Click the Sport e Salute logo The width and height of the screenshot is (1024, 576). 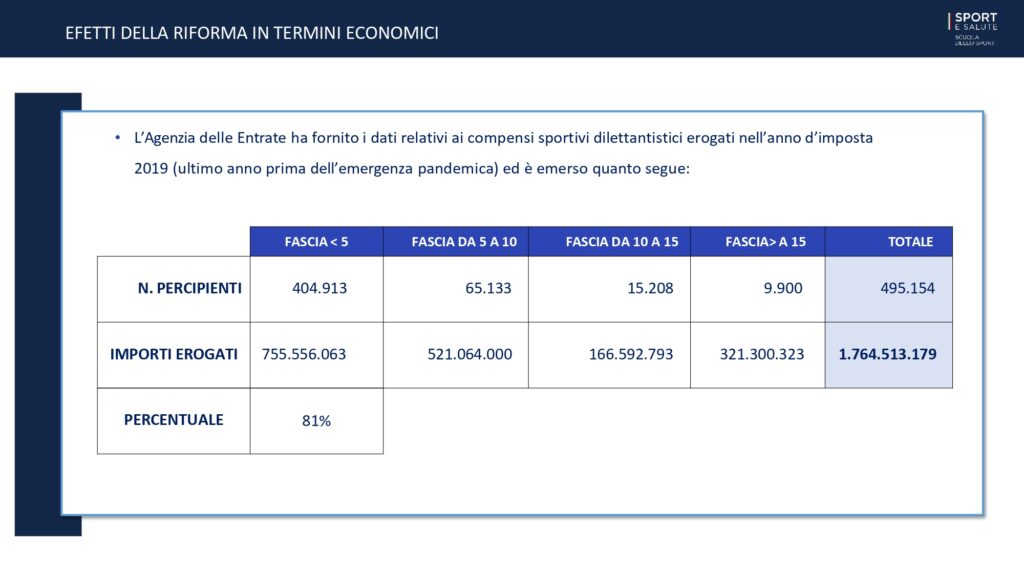[x=972, y=29]
